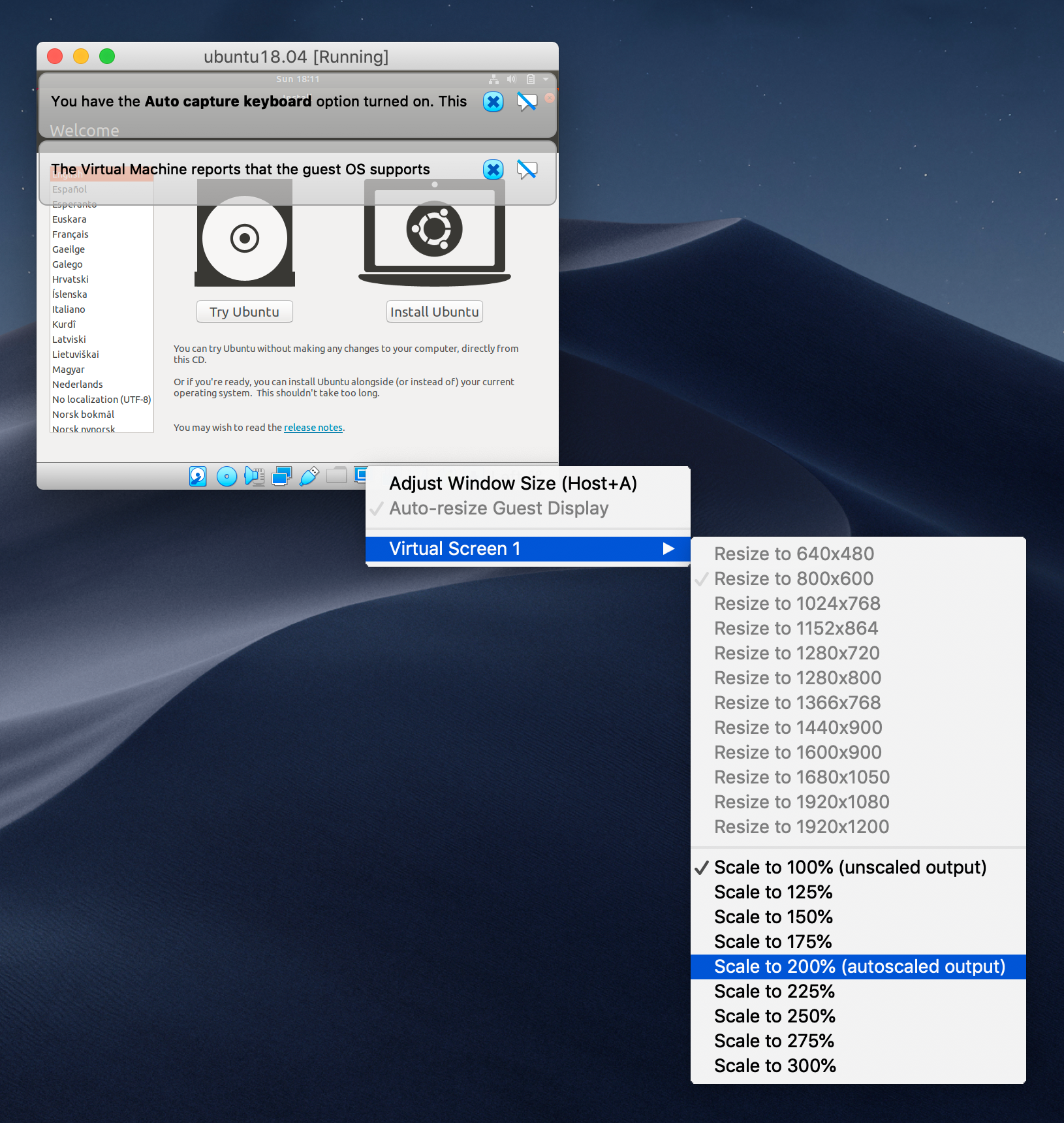Click the USB devices status icon
The width and height of the screenshot is (1064, 1123).
pyautogui.click(x=309, y=476)
